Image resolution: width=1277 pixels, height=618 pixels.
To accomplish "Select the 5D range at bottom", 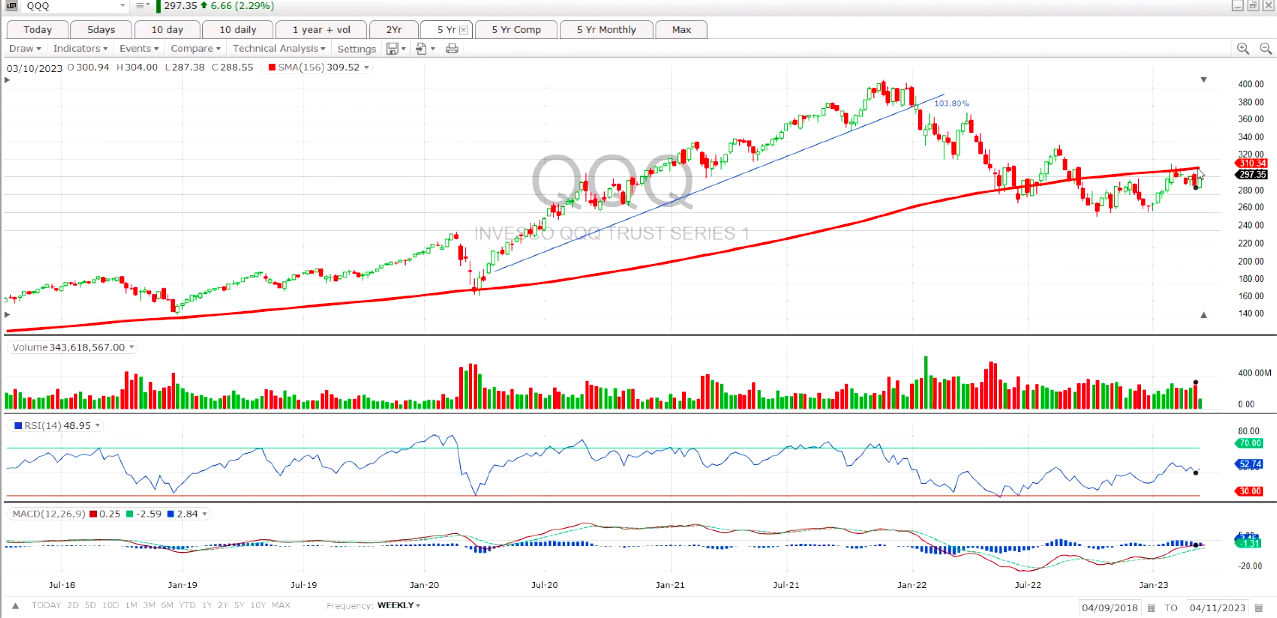I will [x=91, y=605].
